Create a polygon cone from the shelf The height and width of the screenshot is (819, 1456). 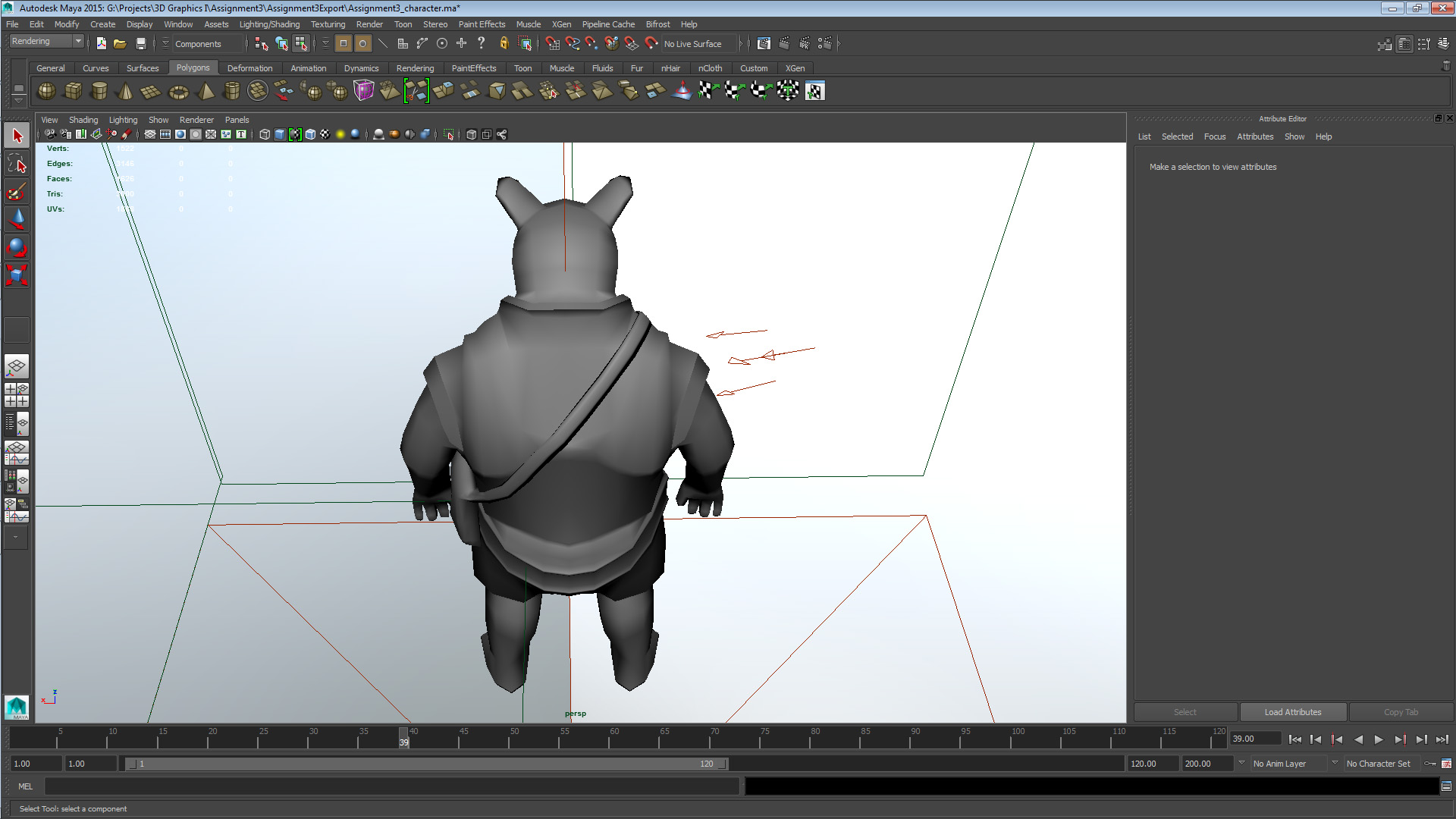tap(124, 91)
